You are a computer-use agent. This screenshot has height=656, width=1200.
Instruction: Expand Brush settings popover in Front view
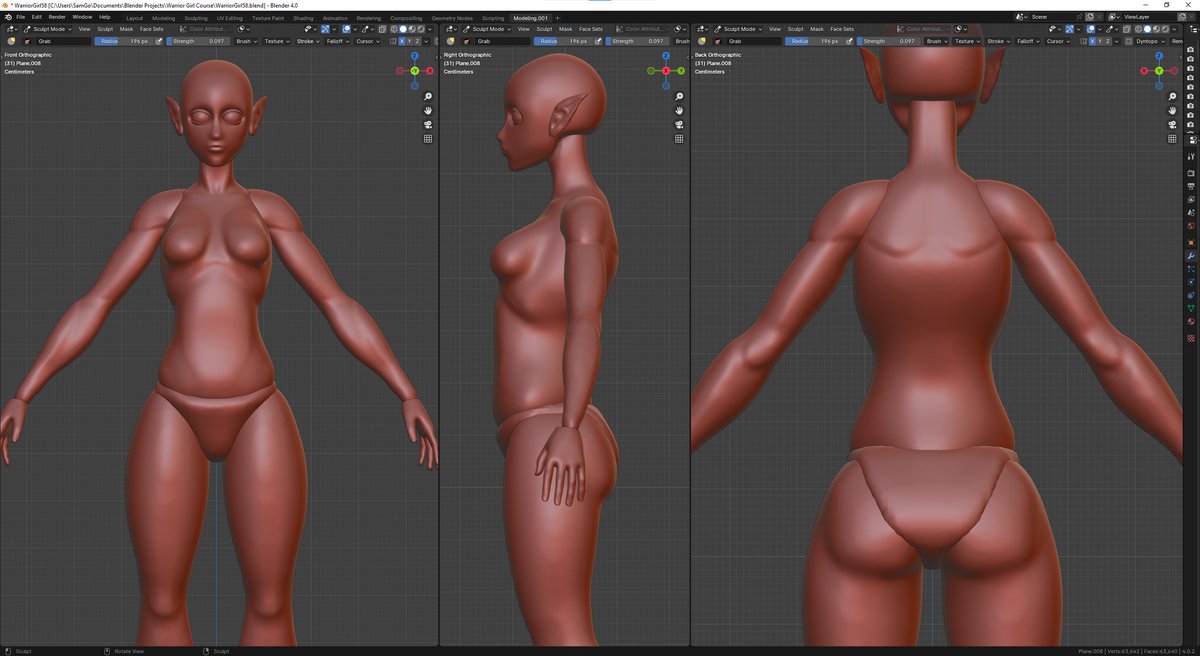[x=245, y=41]
